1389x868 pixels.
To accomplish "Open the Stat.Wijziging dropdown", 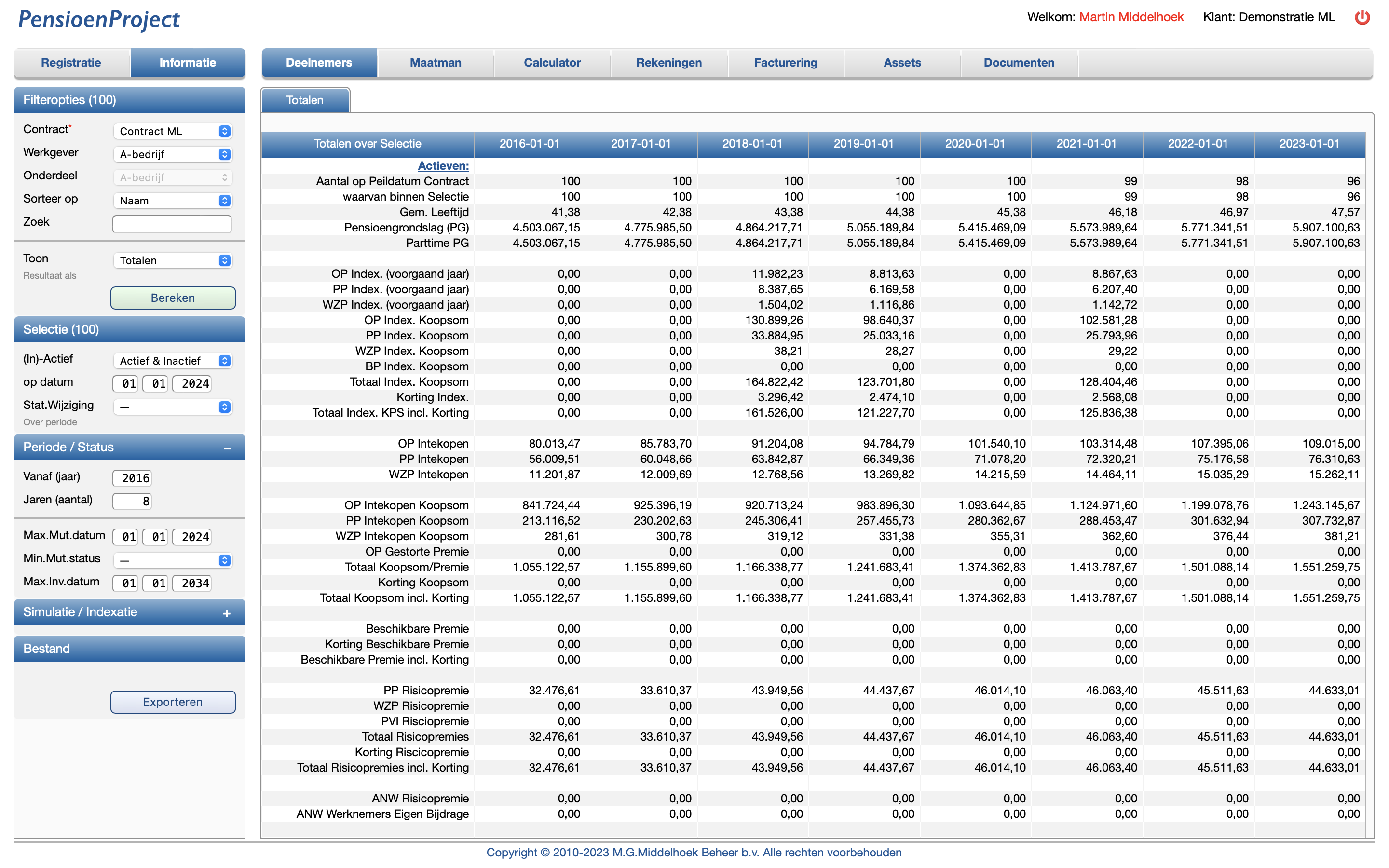I will 173,407.
